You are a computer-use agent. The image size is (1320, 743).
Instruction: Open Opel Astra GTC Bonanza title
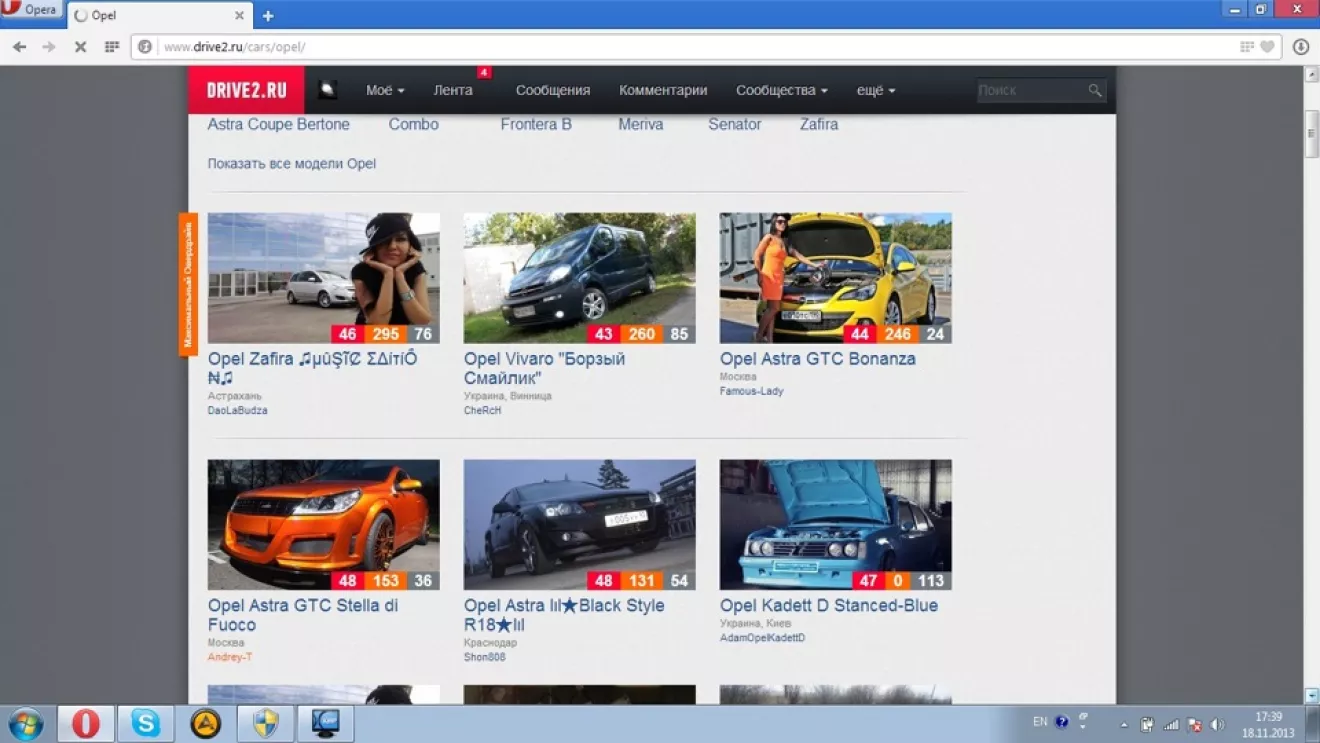pos(818,359)
